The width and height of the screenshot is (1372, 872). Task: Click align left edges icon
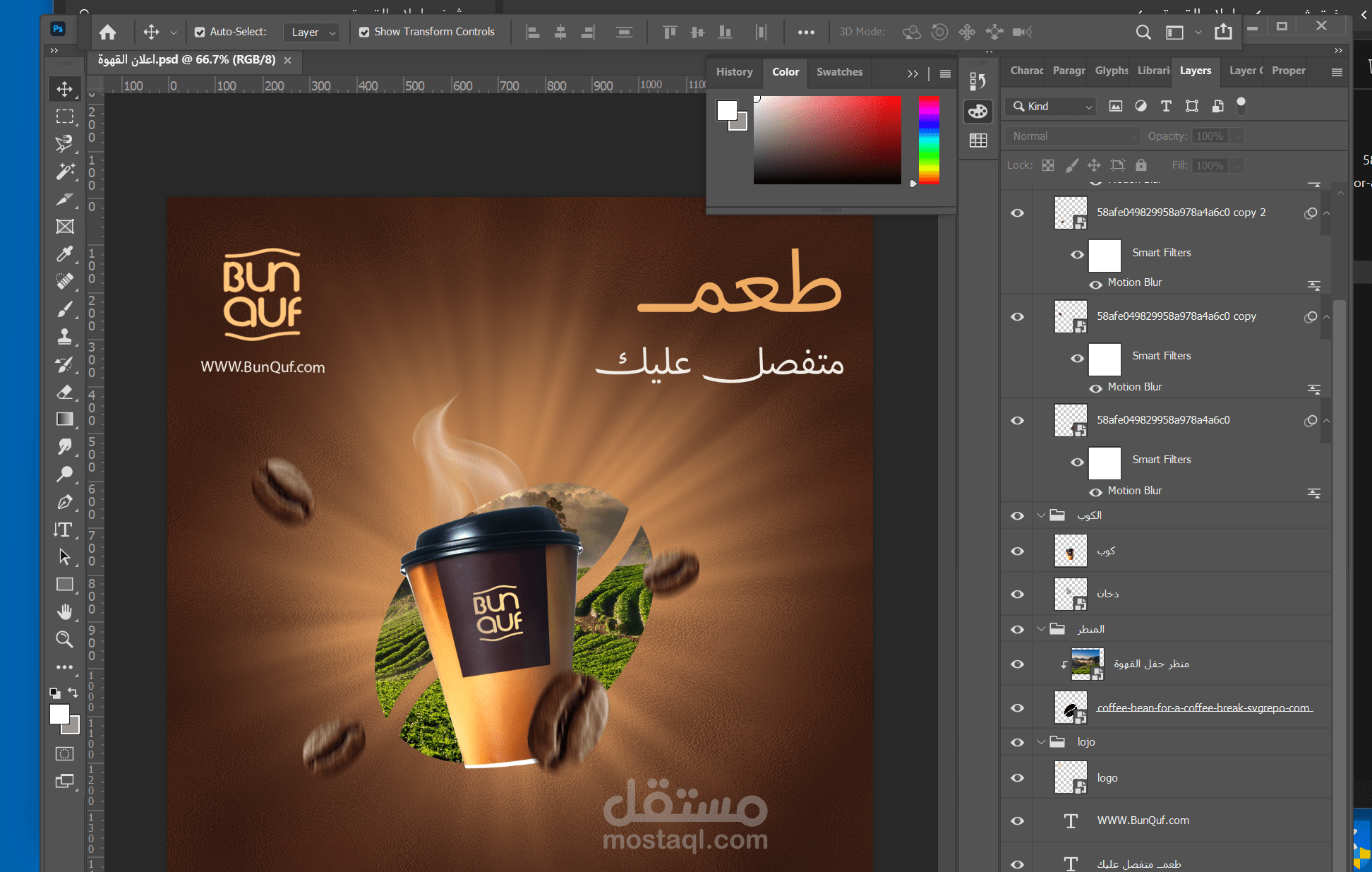pyautogui.click(x=533, y=32)
